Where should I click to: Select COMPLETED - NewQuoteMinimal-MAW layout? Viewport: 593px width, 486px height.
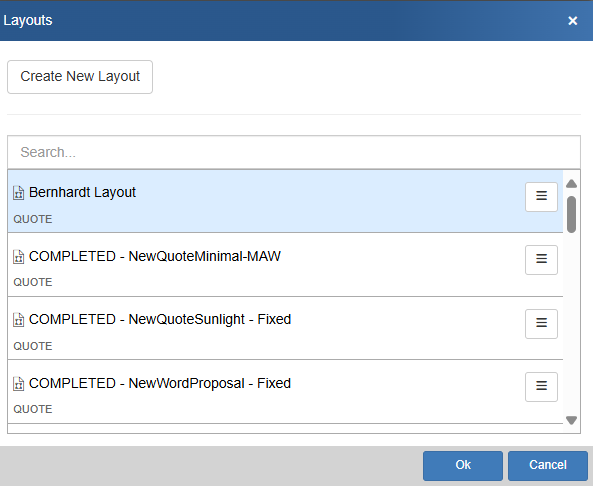[285, 265]
